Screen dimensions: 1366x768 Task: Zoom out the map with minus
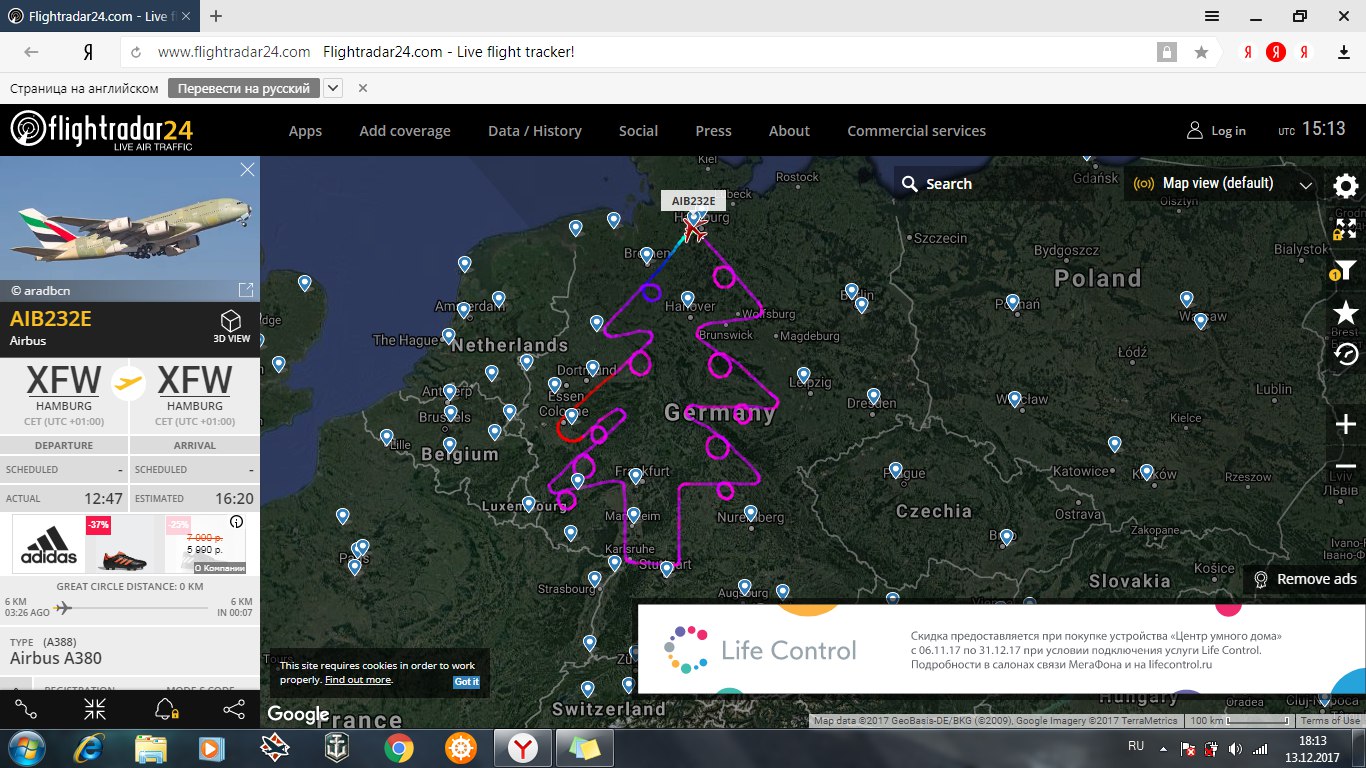coord(1346,467)
